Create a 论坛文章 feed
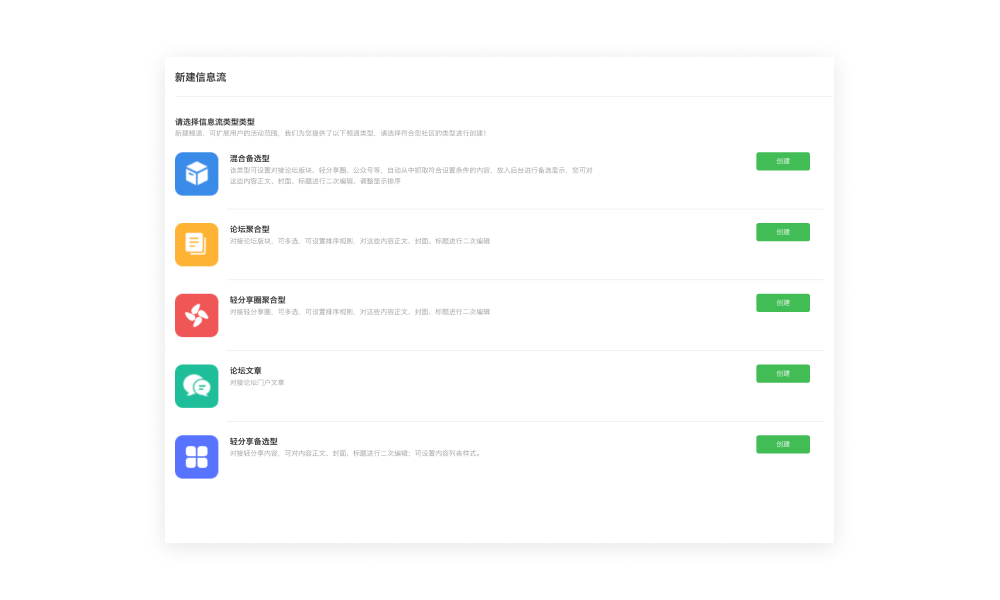Image resolution: width=1000 pixels, height=600 pixels. [x=783, y=374]
